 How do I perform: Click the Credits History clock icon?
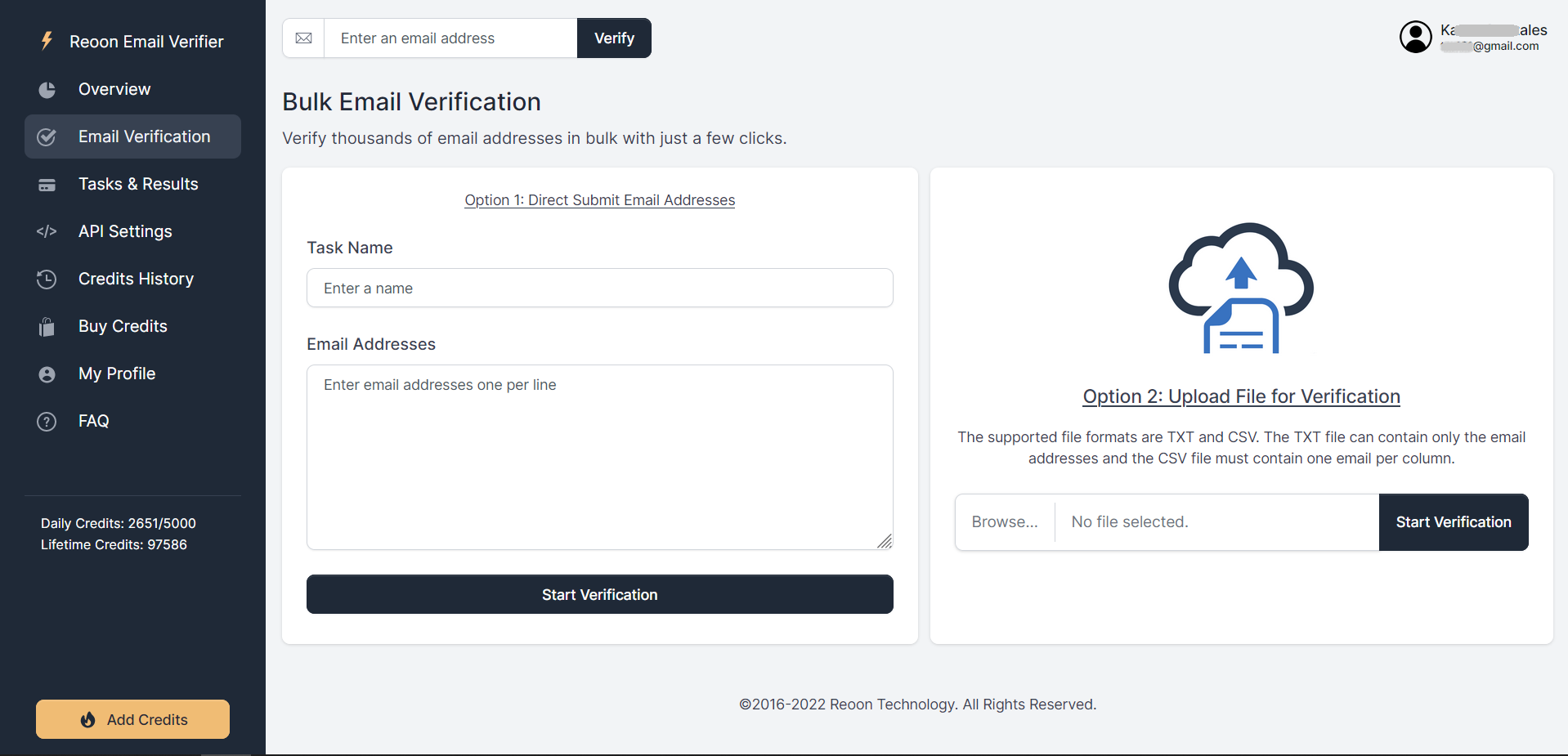pyautogui.click(x=47, y=280)
